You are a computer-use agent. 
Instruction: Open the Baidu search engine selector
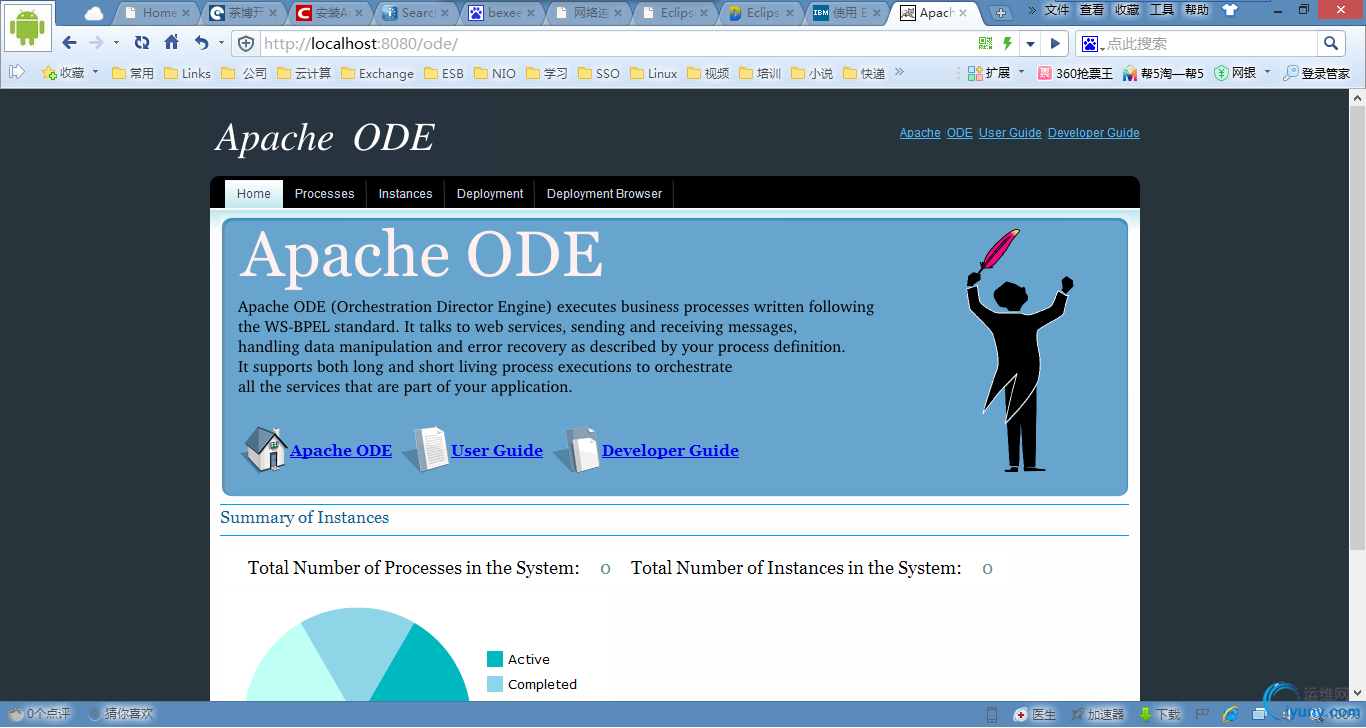[1092, 44]
